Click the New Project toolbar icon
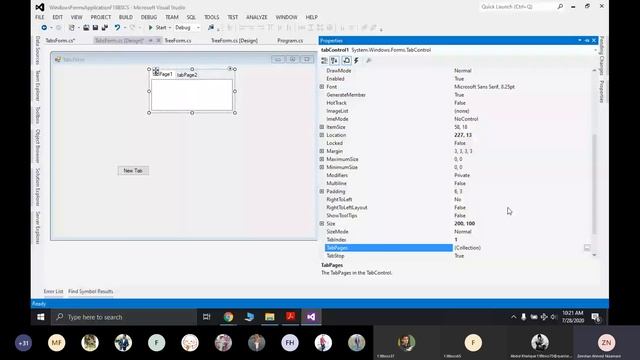The height and width of the screenshot is (360, 640). [72, 27]
